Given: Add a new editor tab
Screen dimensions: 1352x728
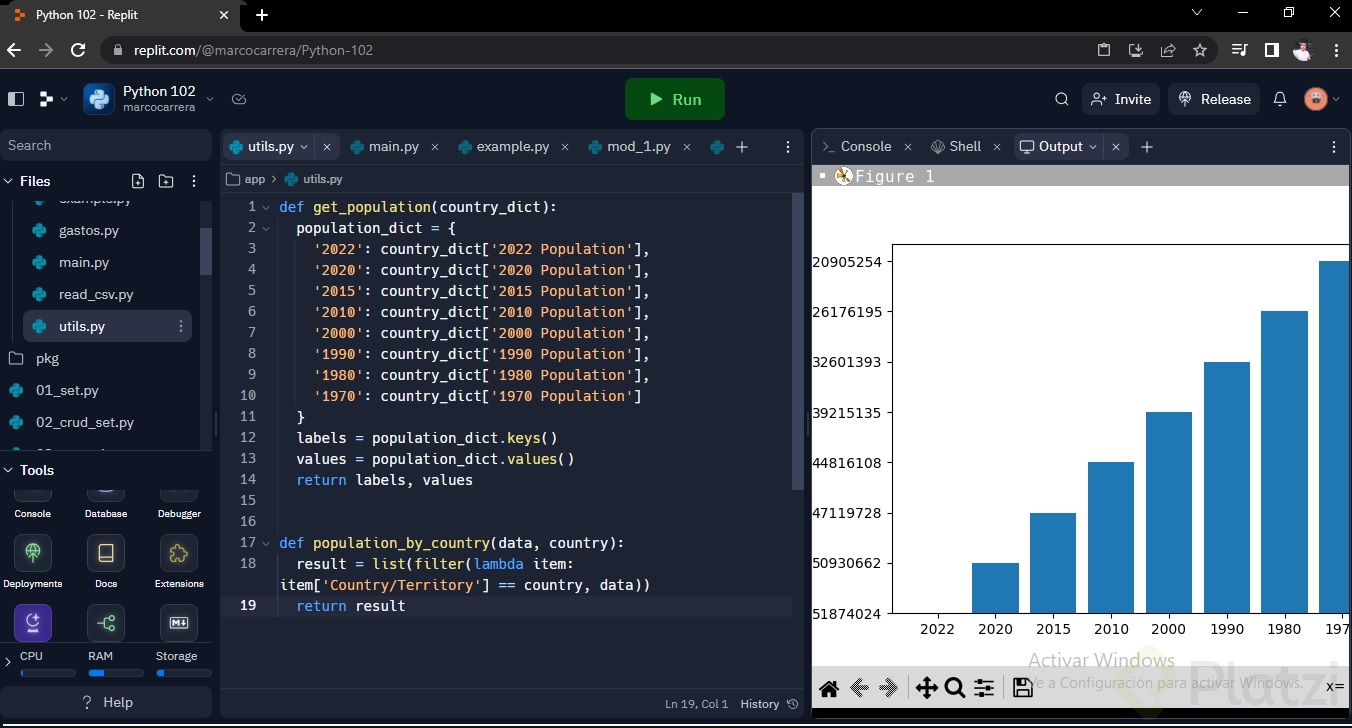Looking at the screenshot, I should point(742,147).
